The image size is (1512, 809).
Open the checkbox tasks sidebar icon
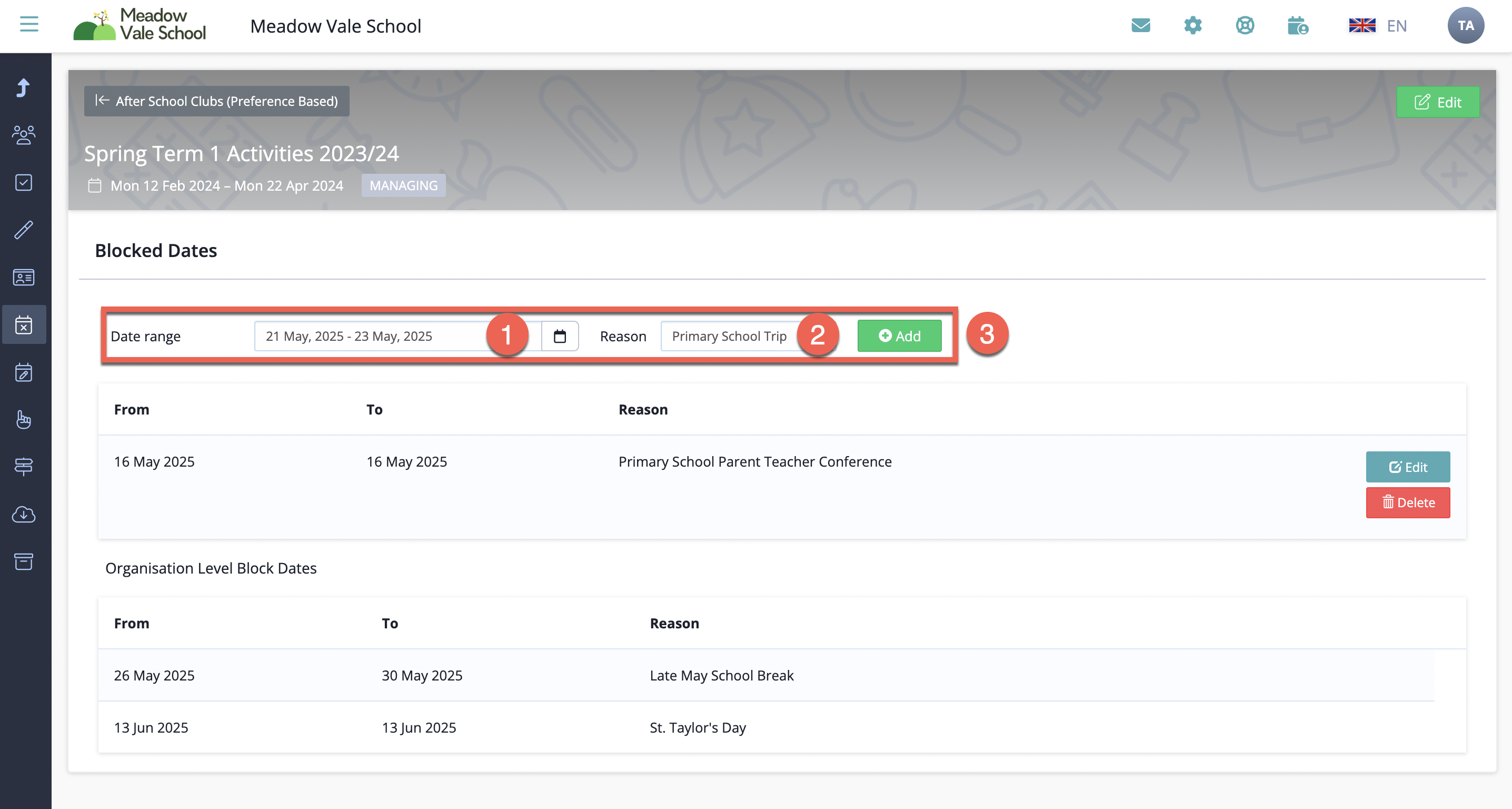pyautogui.click(x=24, y=183)
